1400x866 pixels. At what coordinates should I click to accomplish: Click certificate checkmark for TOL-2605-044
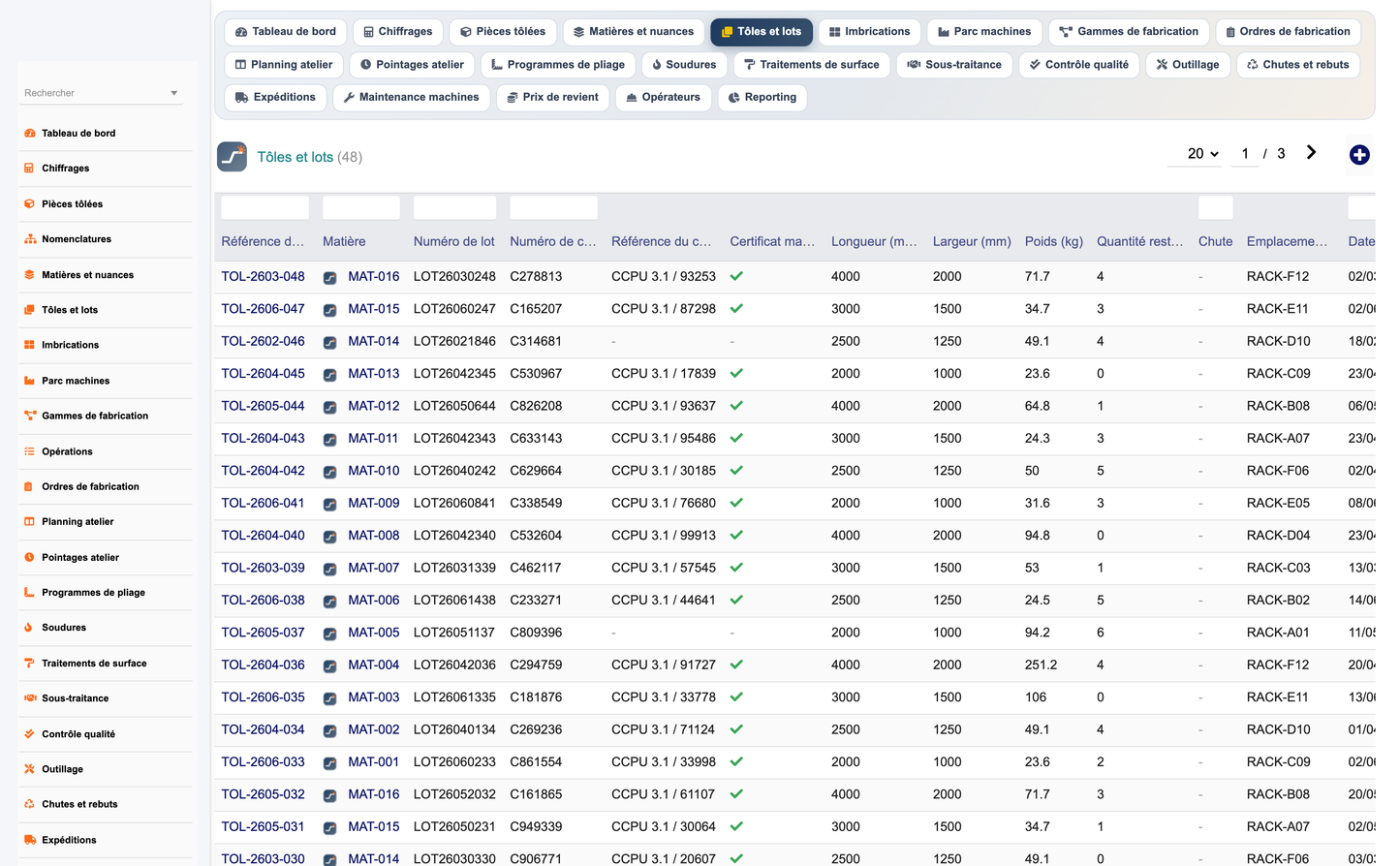[736, 406]
